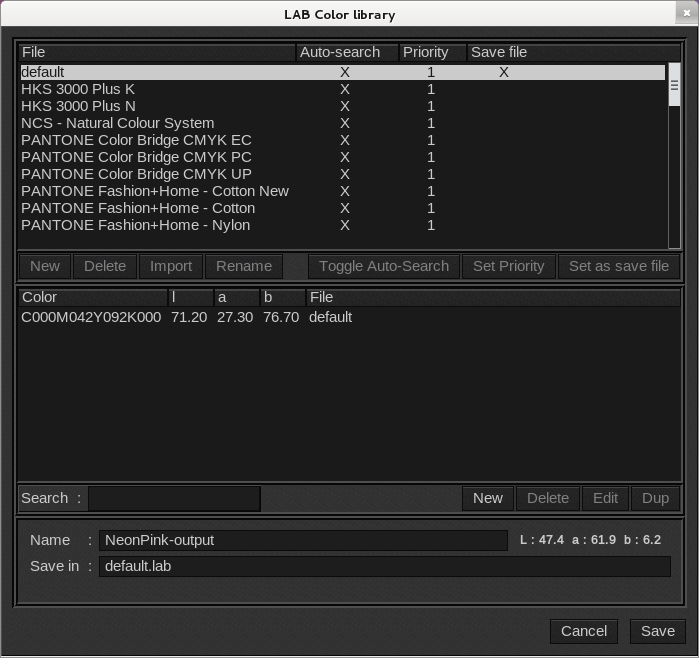Select PANTONE Fashion+Home - Nylon entry

tap(135, 225)
